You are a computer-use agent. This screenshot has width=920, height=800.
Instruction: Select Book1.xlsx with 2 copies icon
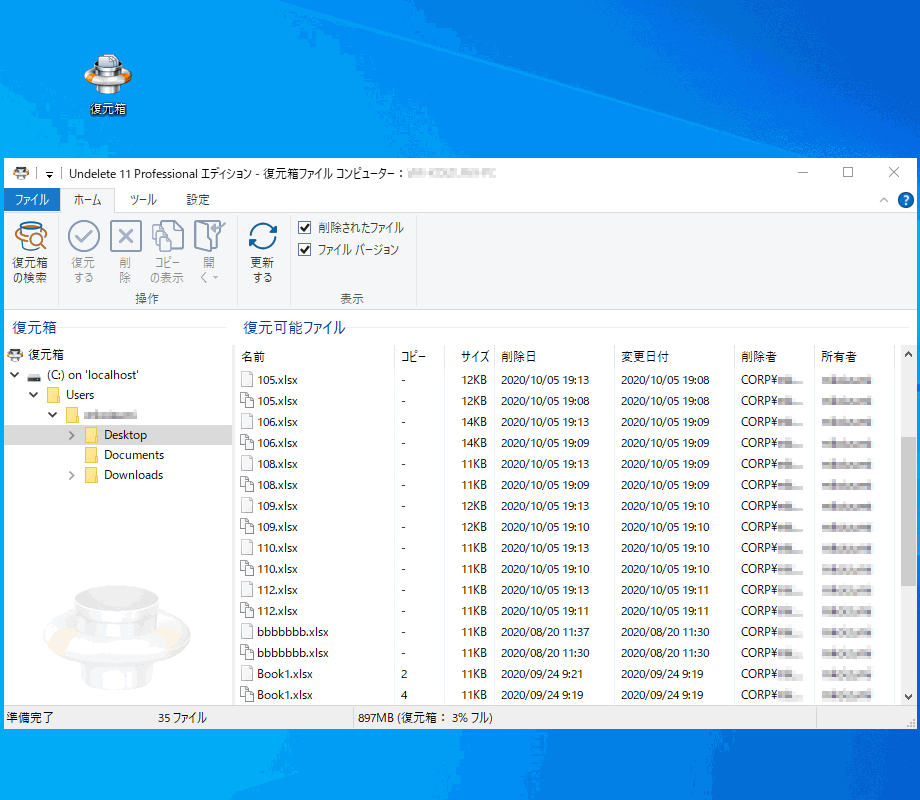(247, 673)
